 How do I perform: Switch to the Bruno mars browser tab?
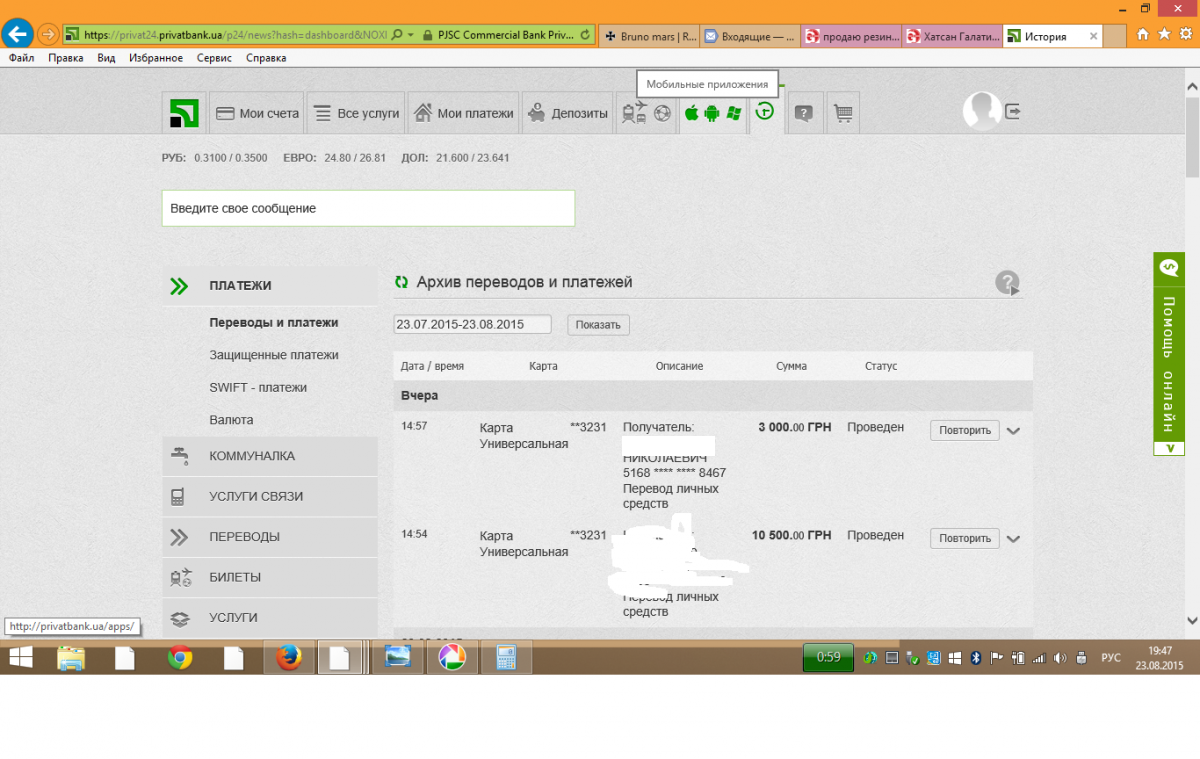pyautogui.click(x=648, y=37)
